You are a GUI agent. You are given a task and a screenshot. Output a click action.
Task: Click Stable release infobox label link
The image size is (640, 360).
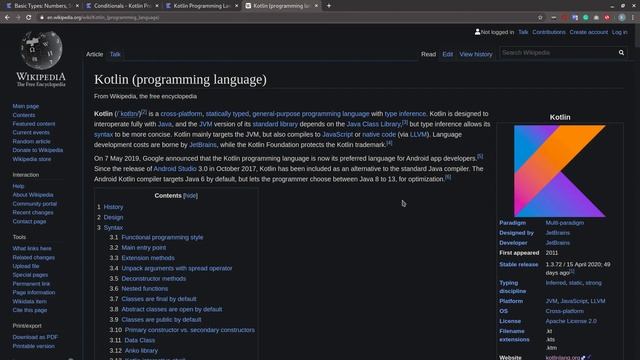518,264
